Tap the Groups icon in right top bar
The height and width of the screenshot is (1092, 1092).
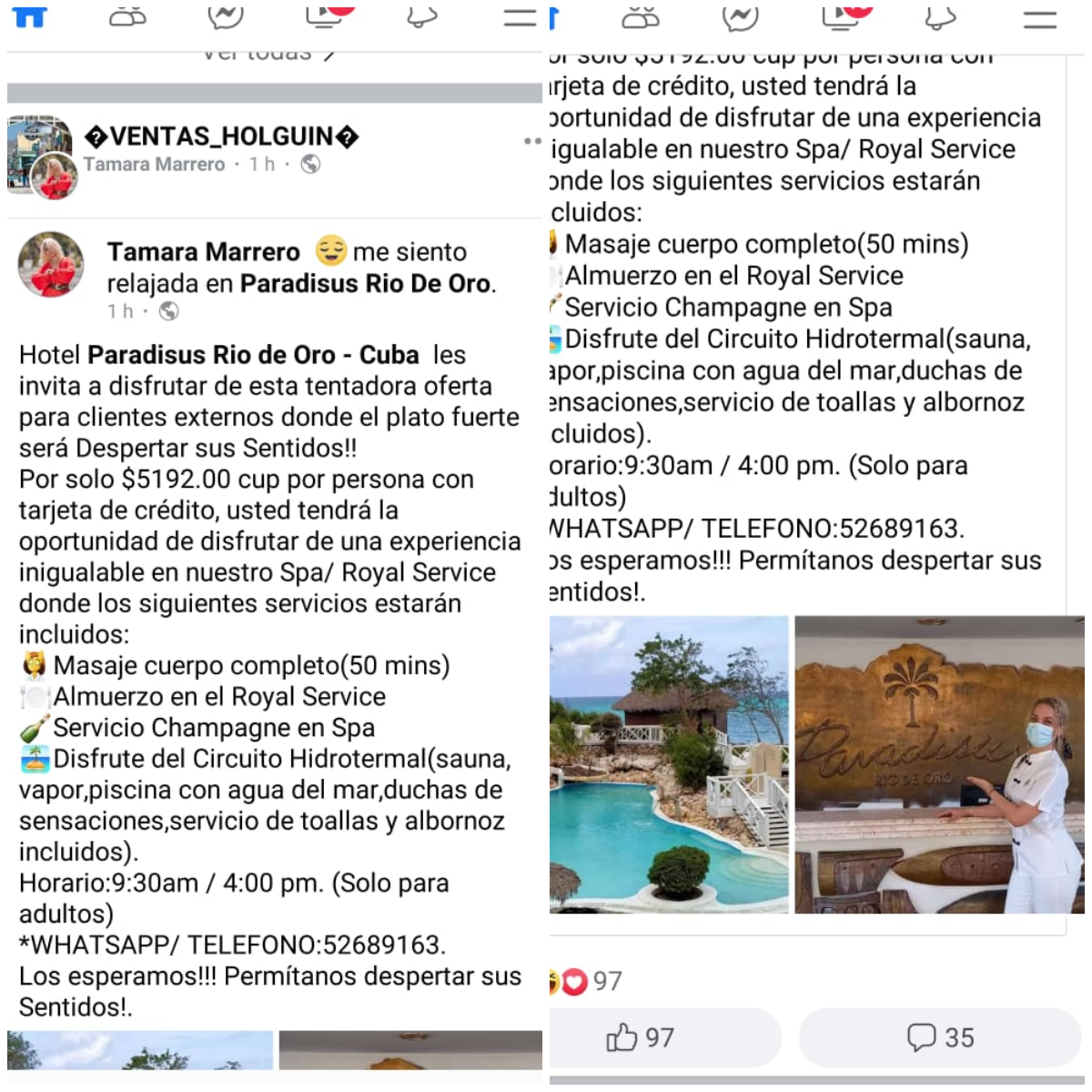(641, 17)
